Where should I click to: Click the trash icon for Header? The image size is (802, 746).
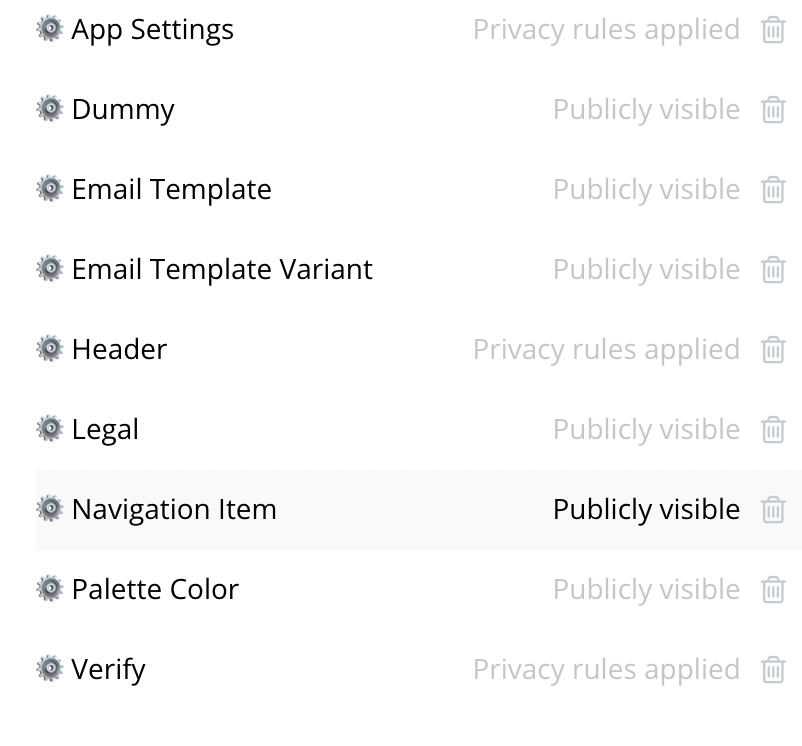click(773, 350)
